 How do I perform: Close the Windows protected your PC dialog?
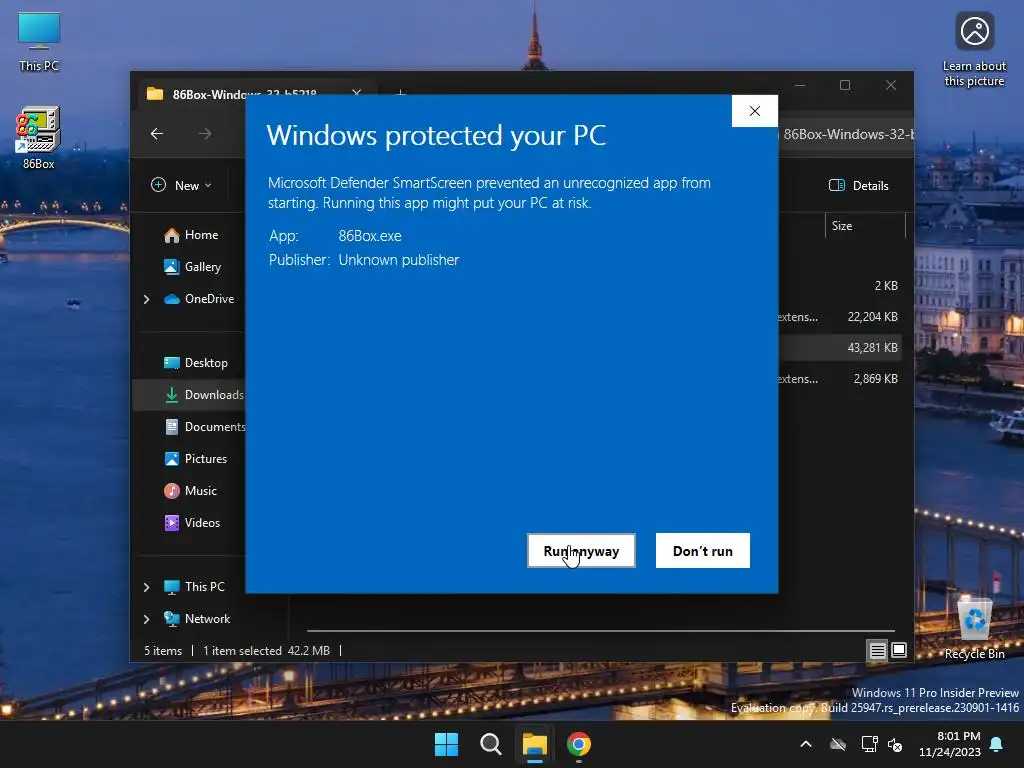pyautogui.click(x=755, y=111)
